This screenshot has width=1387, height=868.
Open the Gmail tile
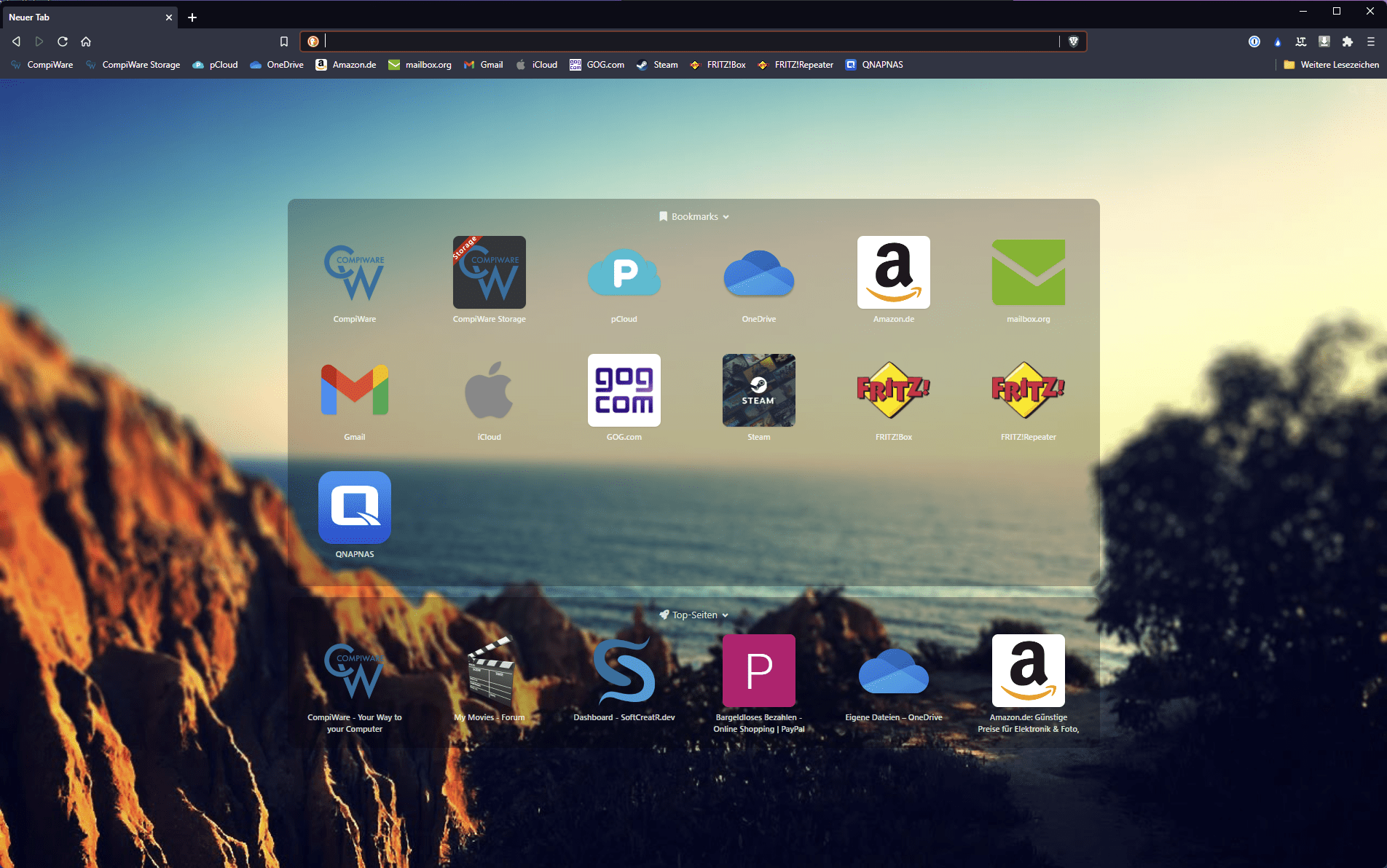pos(355,398)
